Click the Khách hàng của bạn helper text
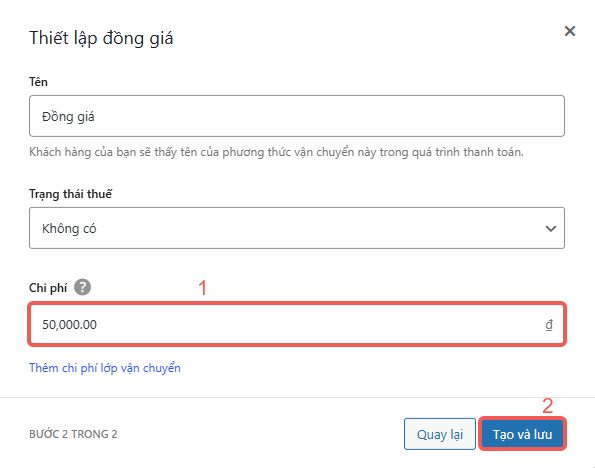 pyautogui.click(x=276, y=152)
